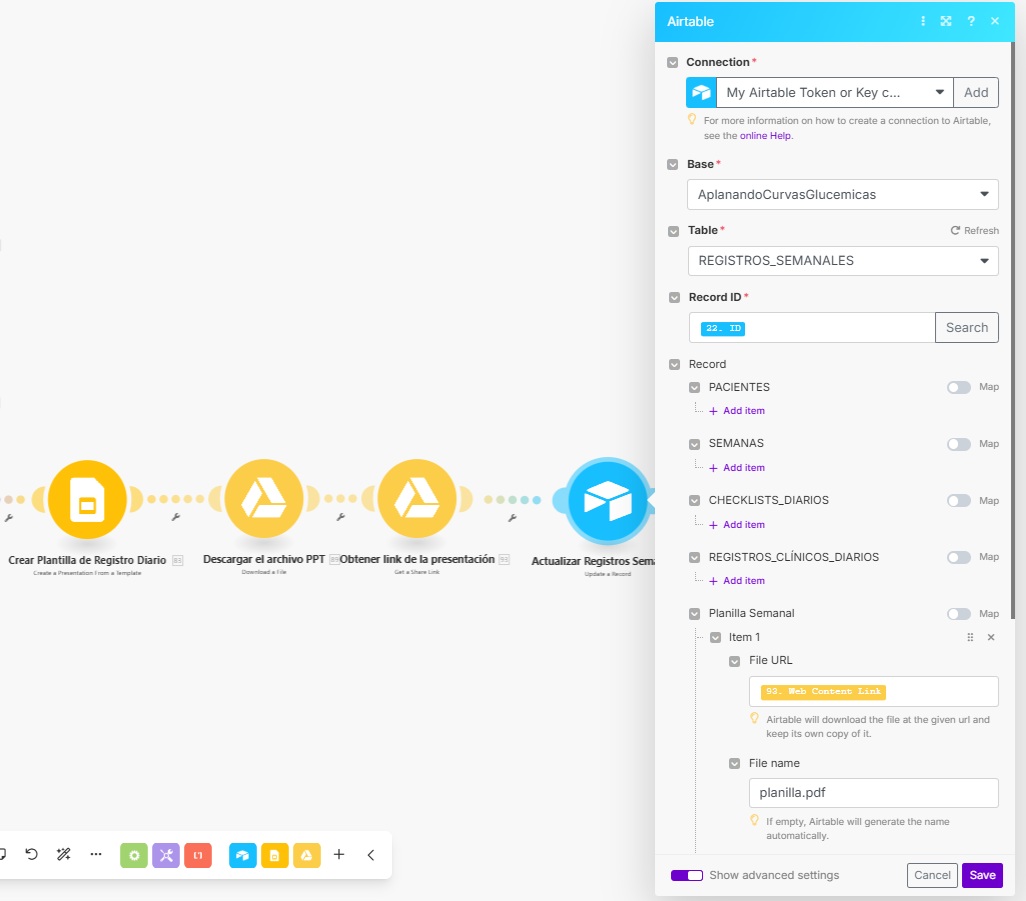1026x901 pixels.
Task: Click the wrench before the Airtable canvas module
Action: click(x=512, y=518)
